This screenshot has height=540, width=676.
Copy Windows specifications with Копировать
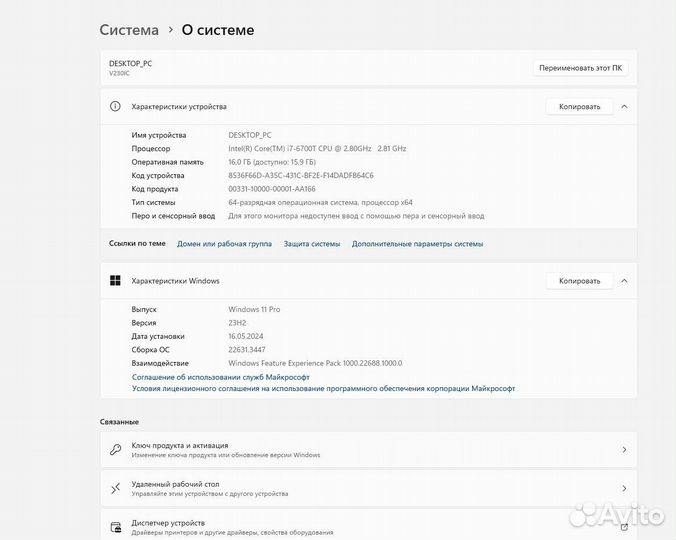[579, 281]
